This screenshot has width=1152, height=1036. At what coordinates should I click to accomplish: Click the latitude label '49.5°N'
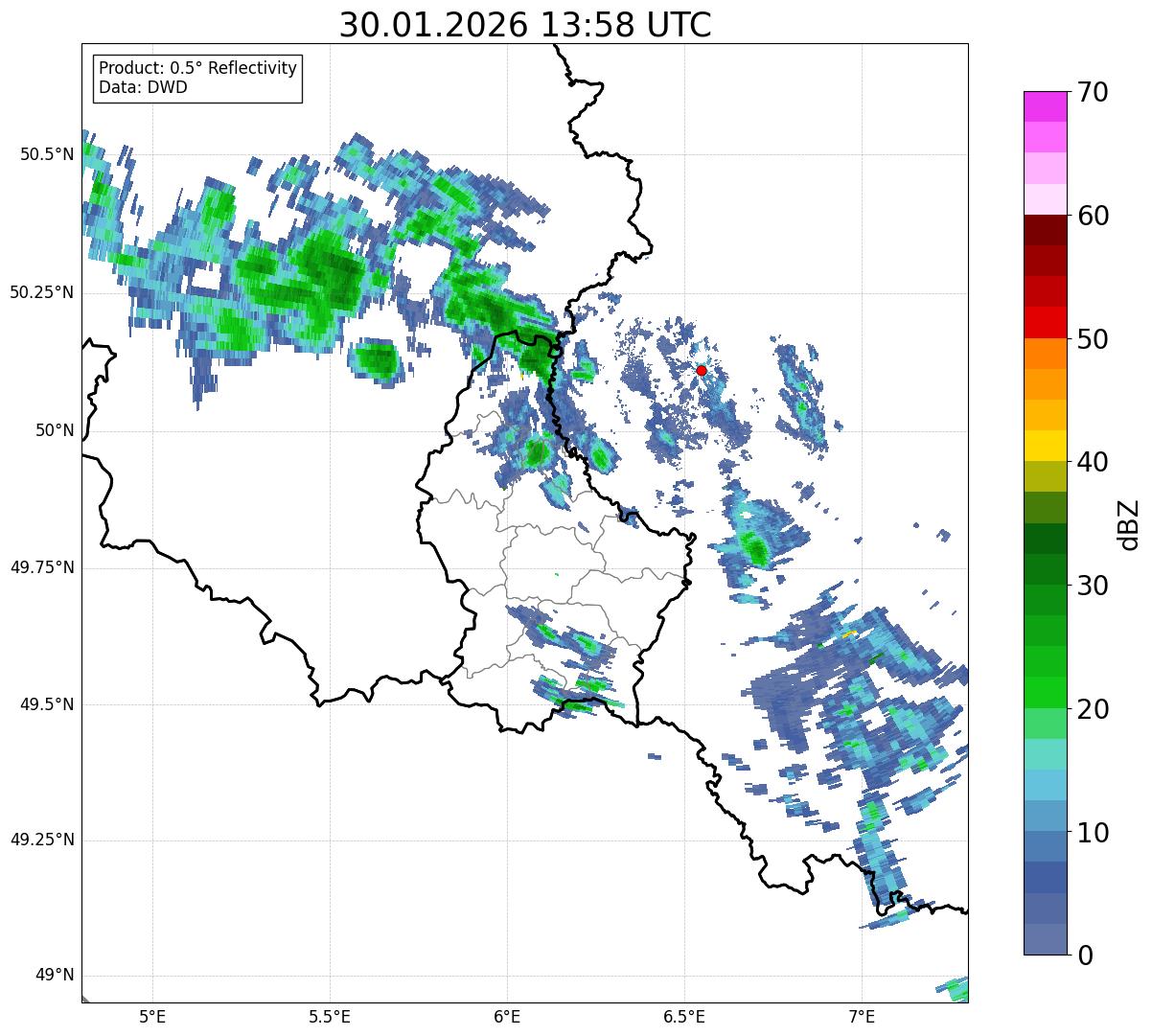46,704
